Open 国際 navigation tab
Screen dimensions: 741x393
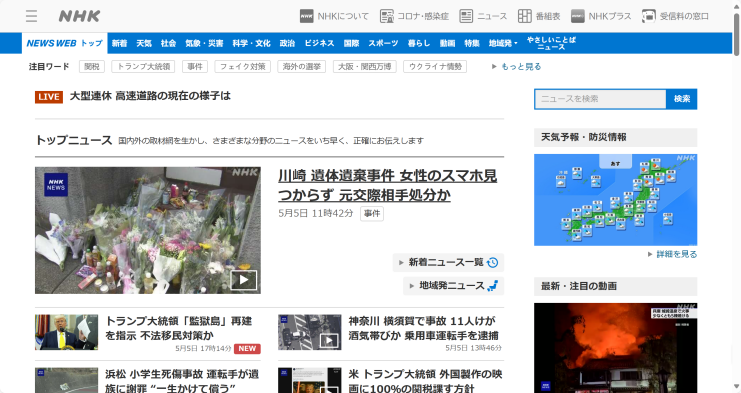coord(351,43)
